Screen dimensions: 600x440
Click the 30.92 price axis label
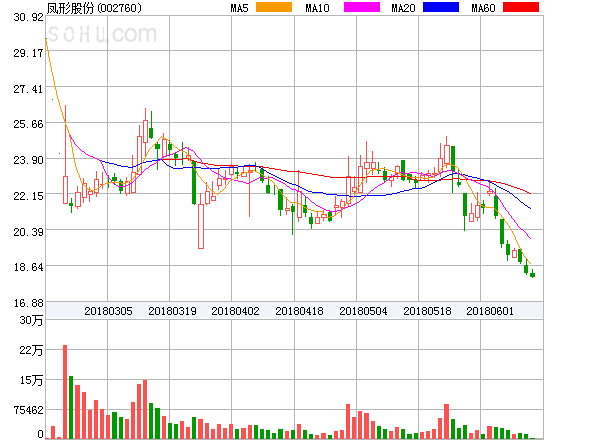click(28, 17)
